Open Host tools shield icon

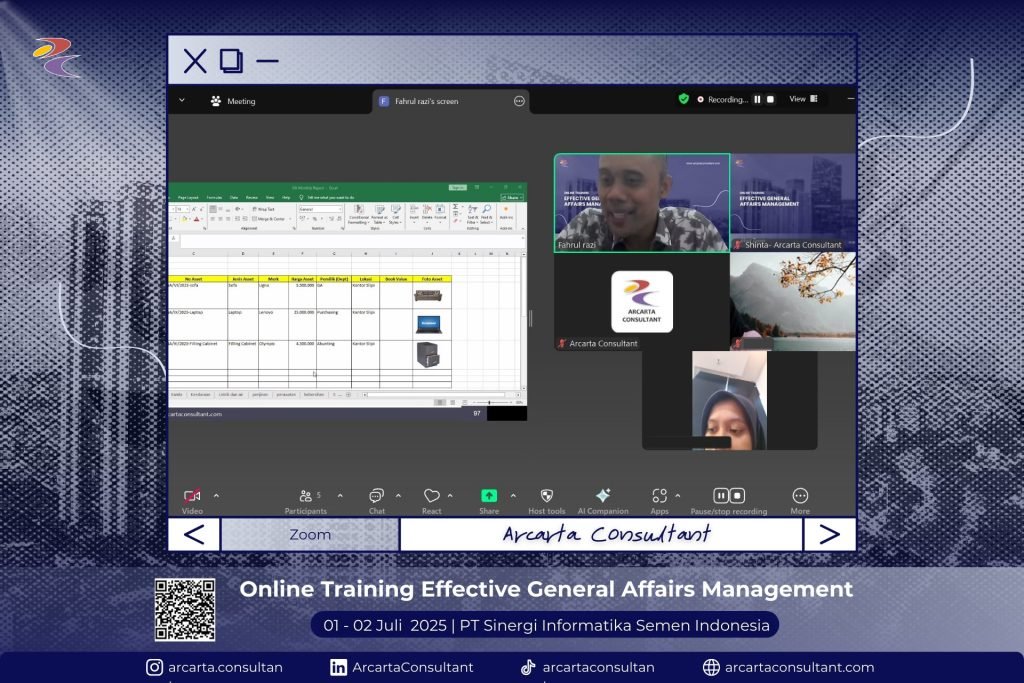(547, 496)
